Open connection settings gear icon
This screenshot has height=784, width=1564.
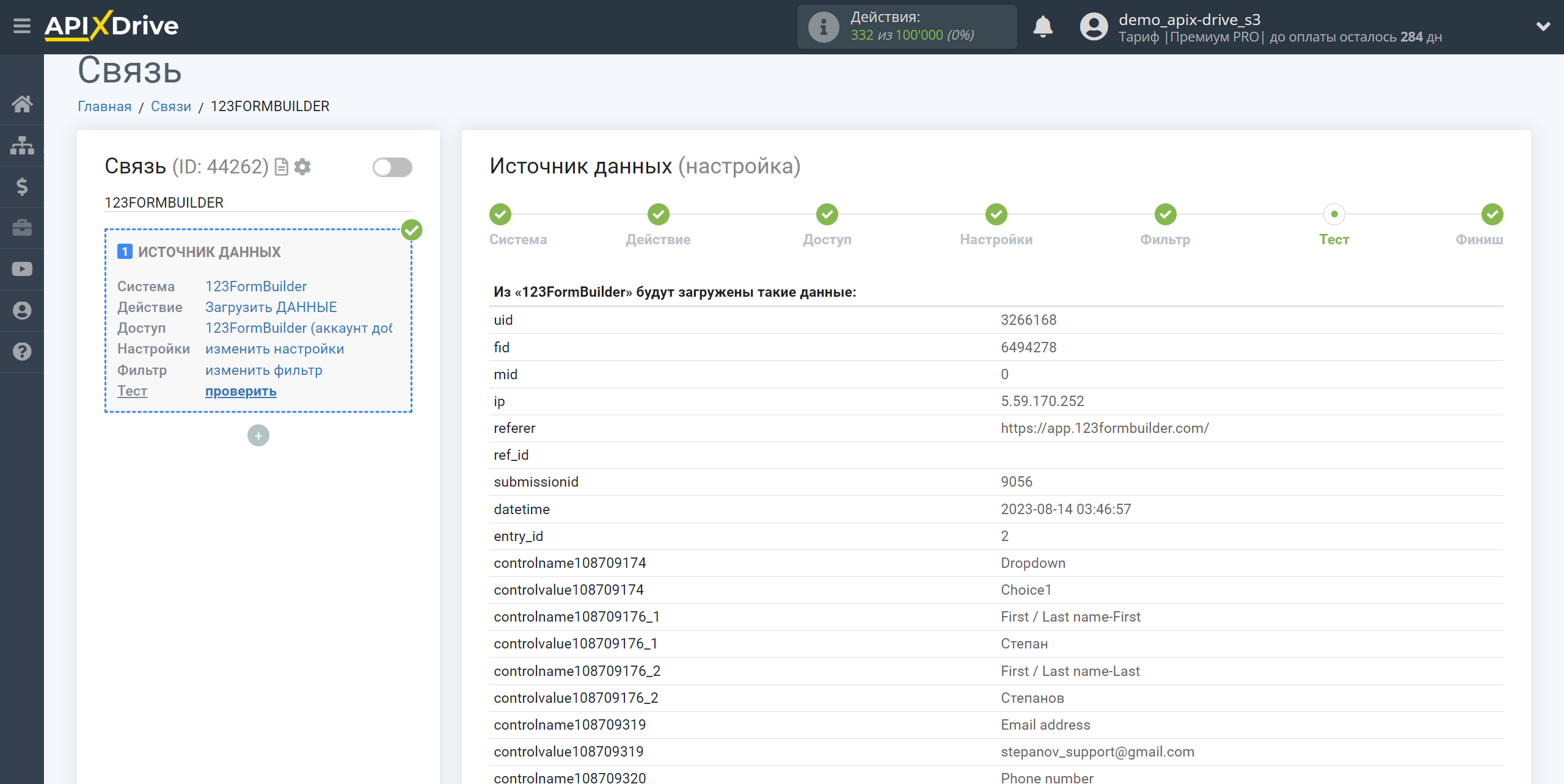point(302,167)
